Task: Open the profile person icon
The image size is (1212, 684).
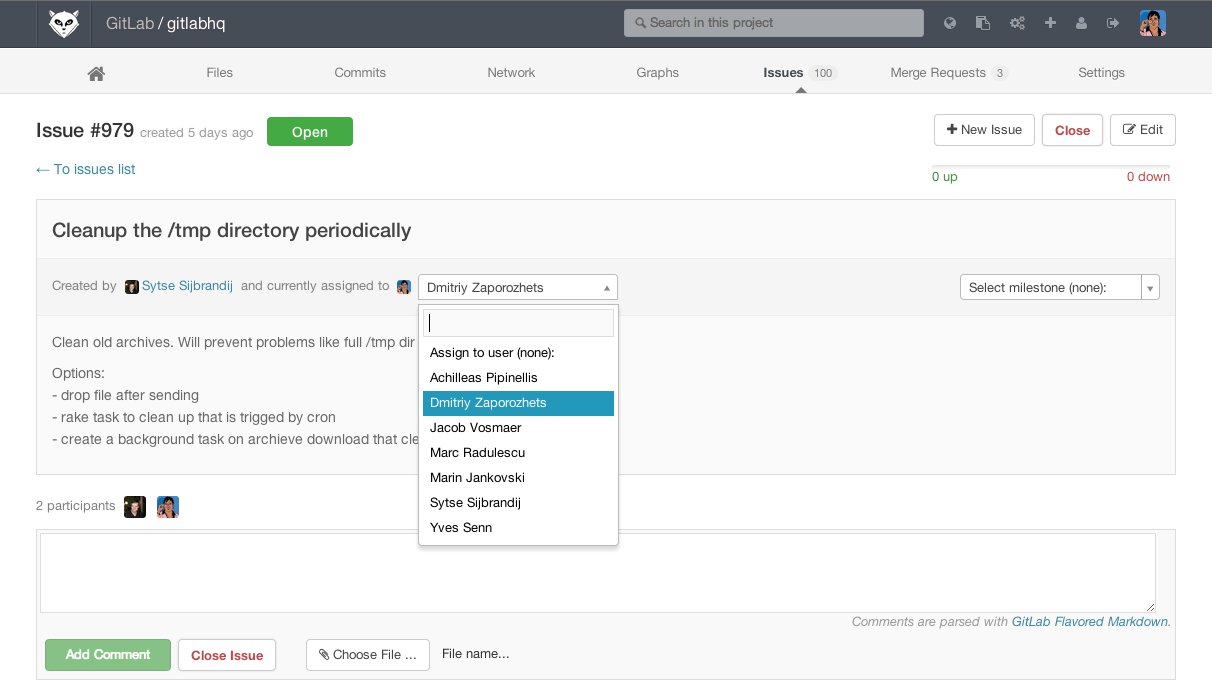Action: point(1081,23)
